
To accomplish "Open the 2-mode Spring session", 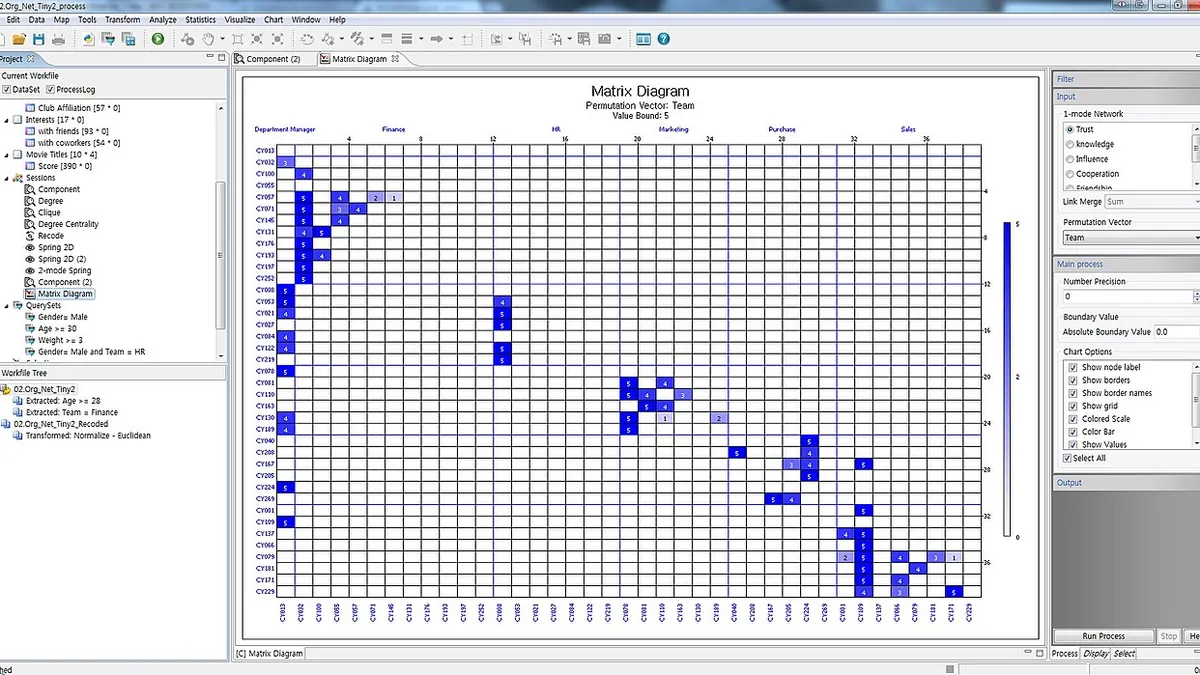I will click(58, 271).
